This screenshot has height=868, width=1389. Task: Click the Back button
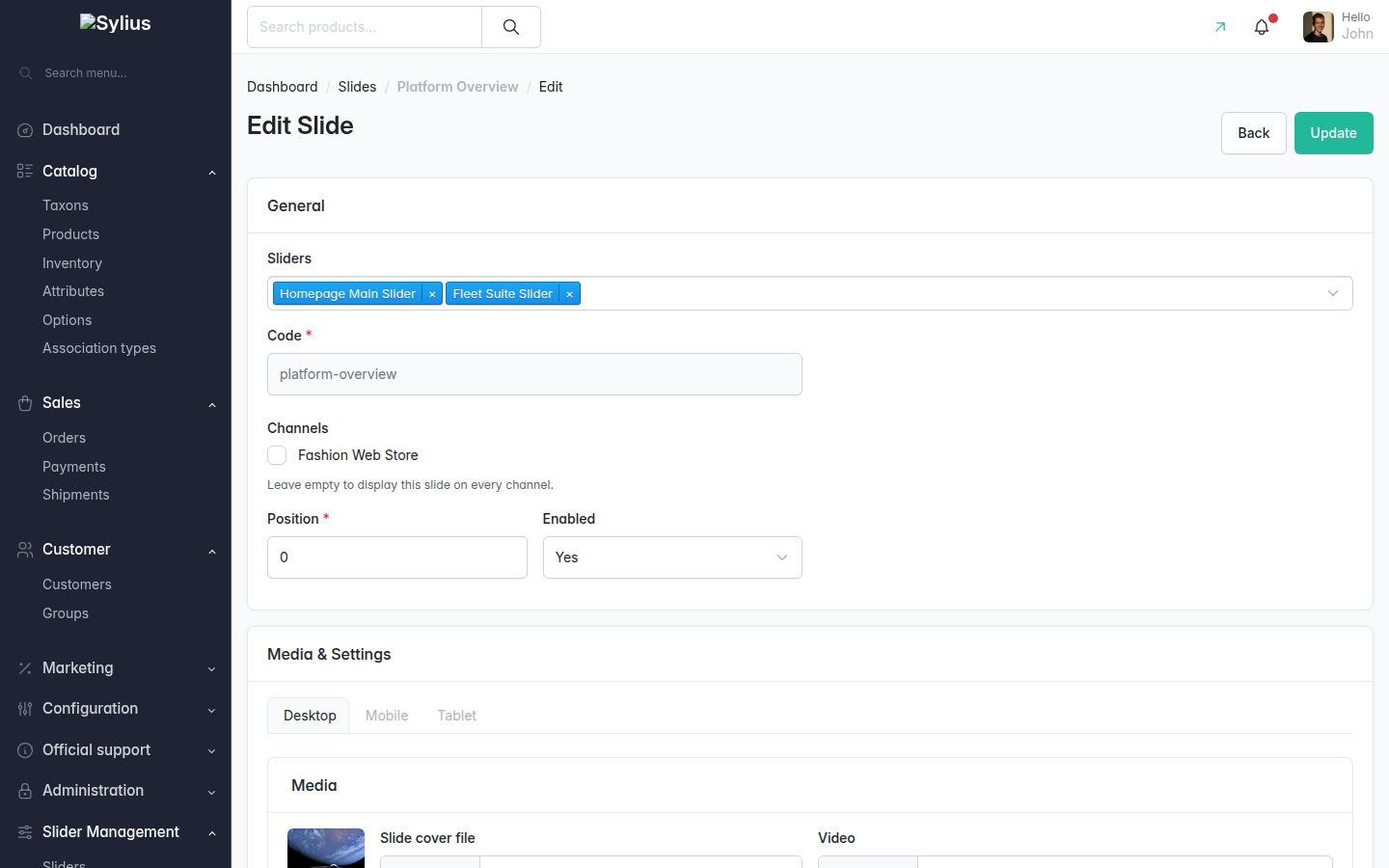[1254, 133]
